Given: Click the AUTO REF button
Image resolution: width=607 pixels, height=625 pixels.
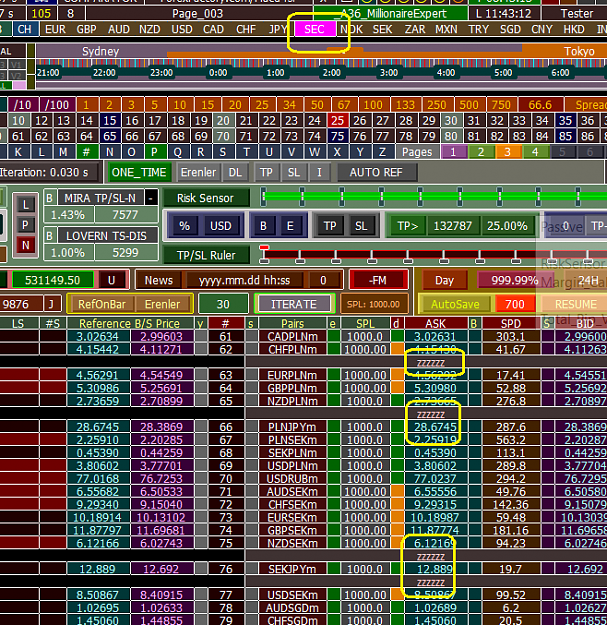Looking at the screenshot, I should click(x=377, y=173).
